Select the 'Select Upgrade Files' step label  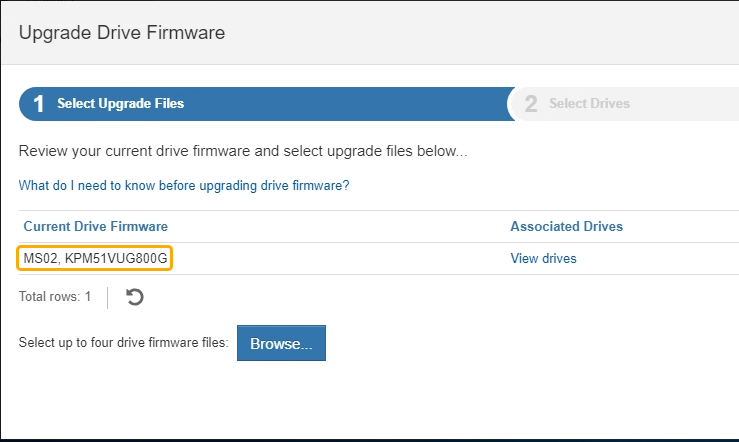120,104
